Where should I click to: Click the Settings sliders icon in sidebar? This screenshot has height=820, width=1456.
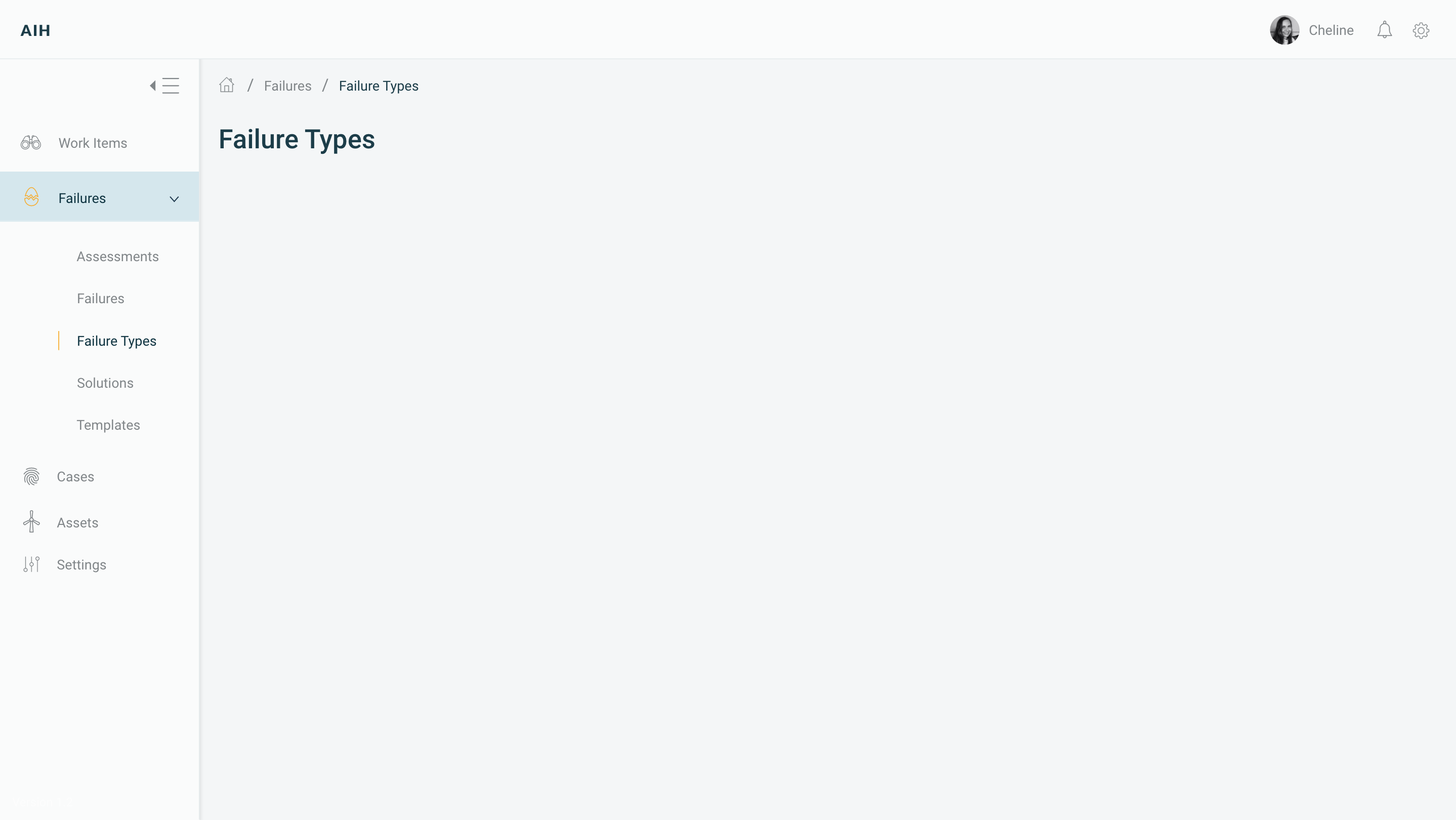pos(32,564)
